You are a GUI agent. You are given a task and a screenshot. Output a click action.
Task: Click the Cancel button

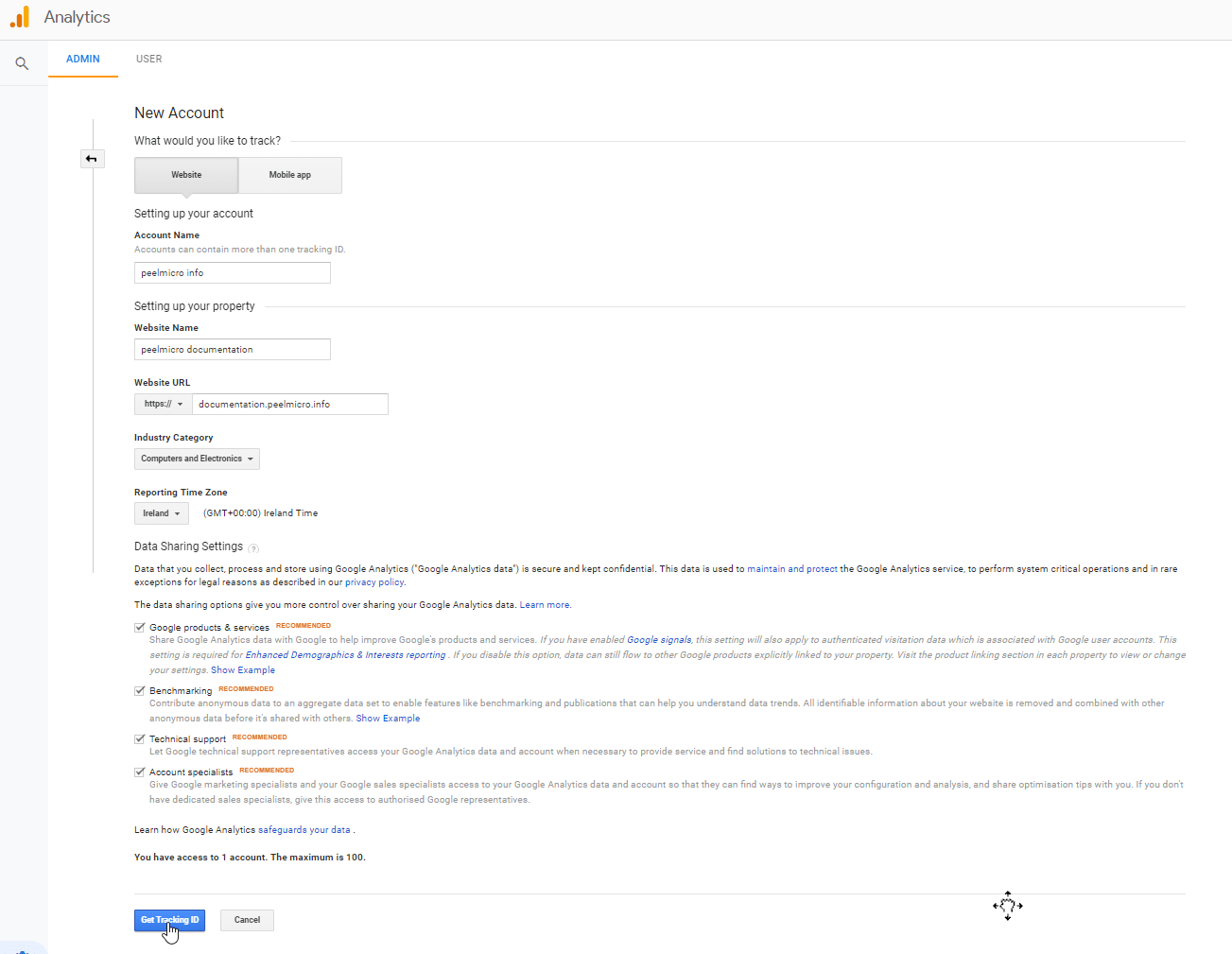(x=248, y=920)
